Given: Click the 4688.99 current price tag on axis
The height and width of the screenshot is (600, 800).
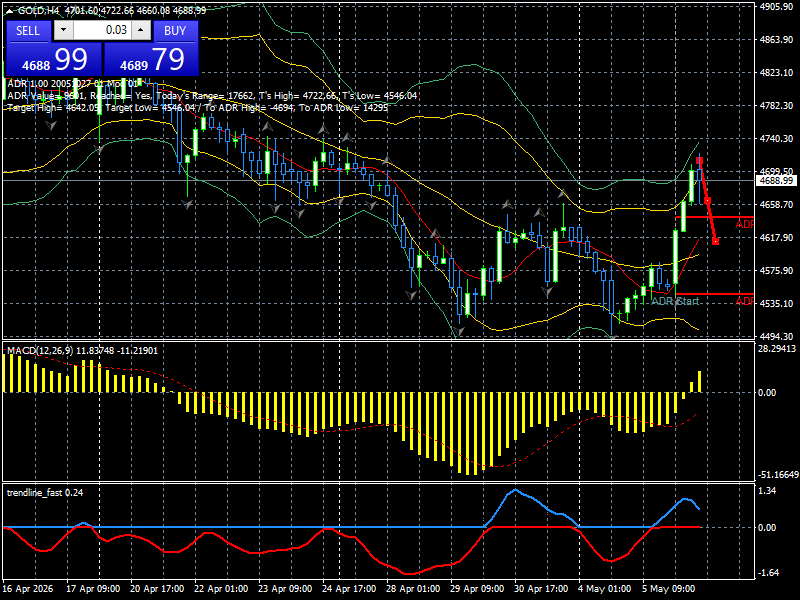Looking at the screenshot, I should pos(776,181).
